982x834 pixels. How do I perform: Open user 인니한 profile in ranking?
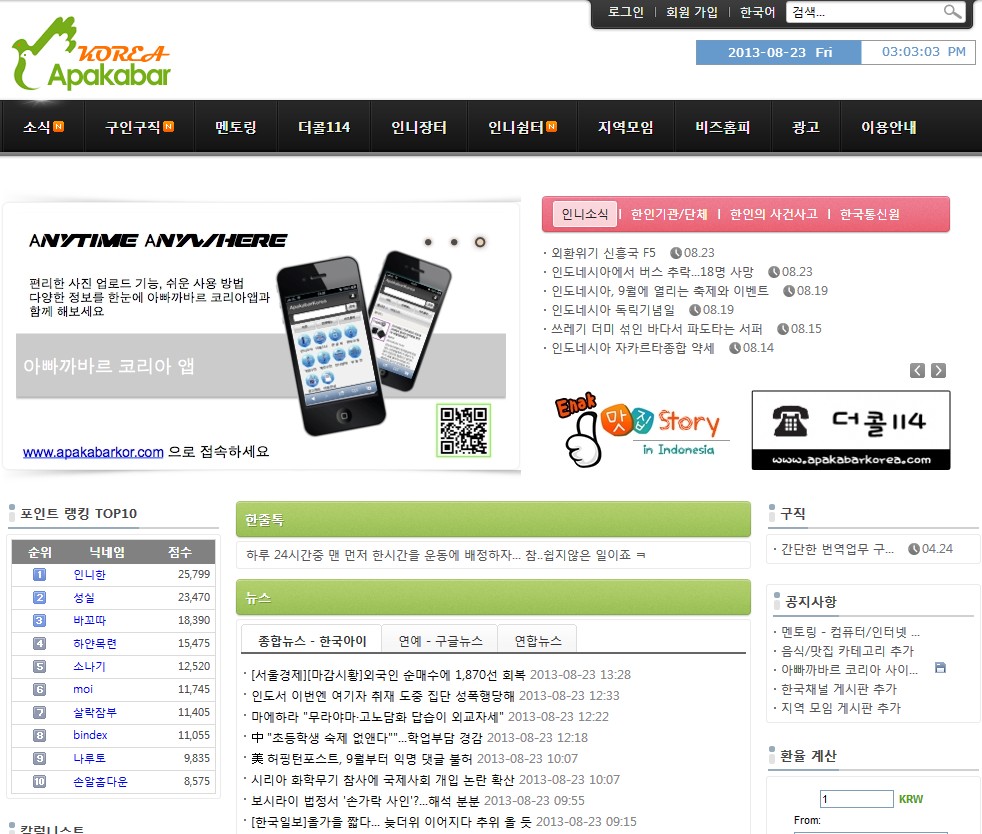coord(90,575)
